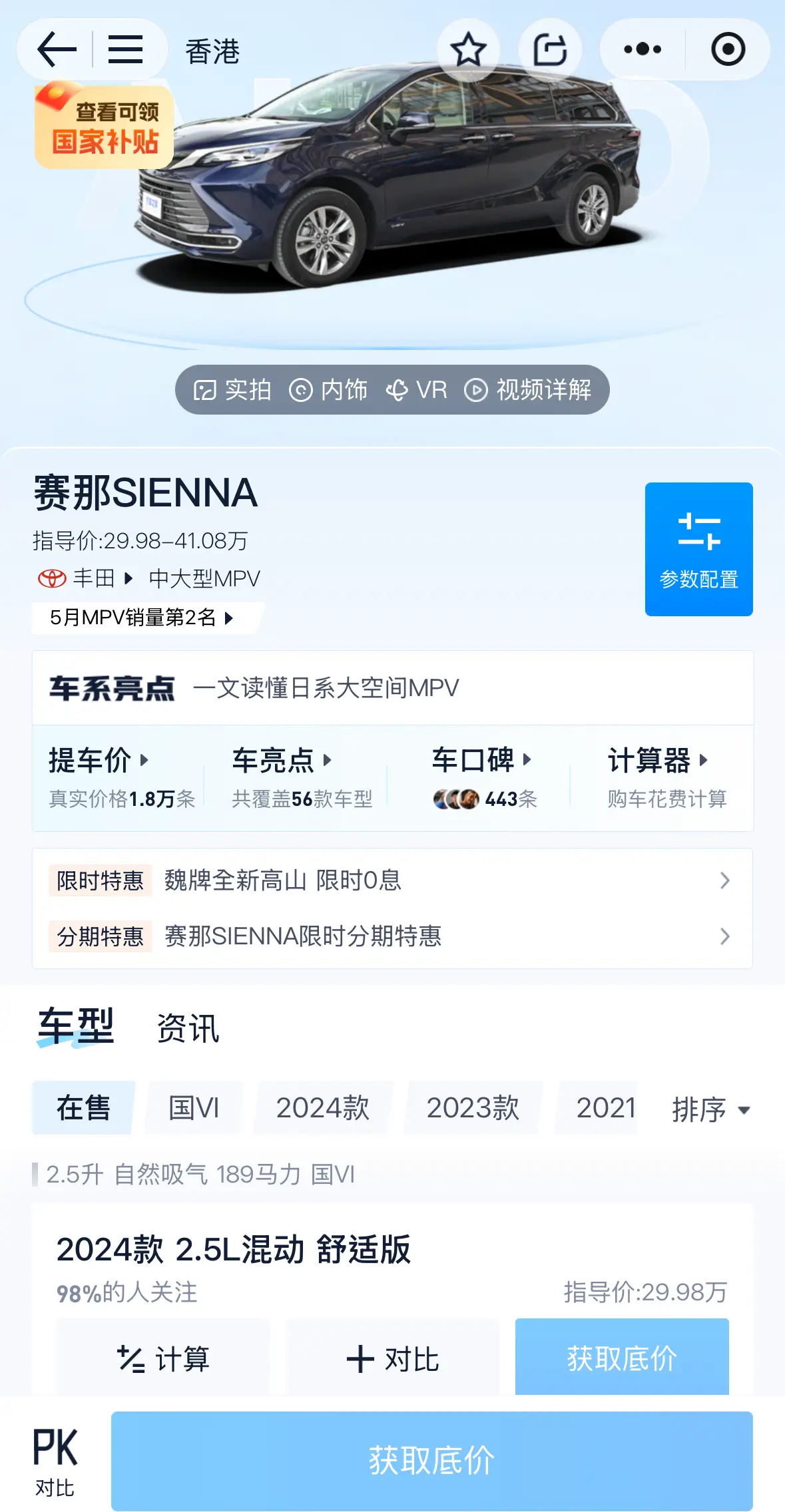Select the 国VI filter chip
This screenshot has width=785, height=1512.
tap(194, 1108)
